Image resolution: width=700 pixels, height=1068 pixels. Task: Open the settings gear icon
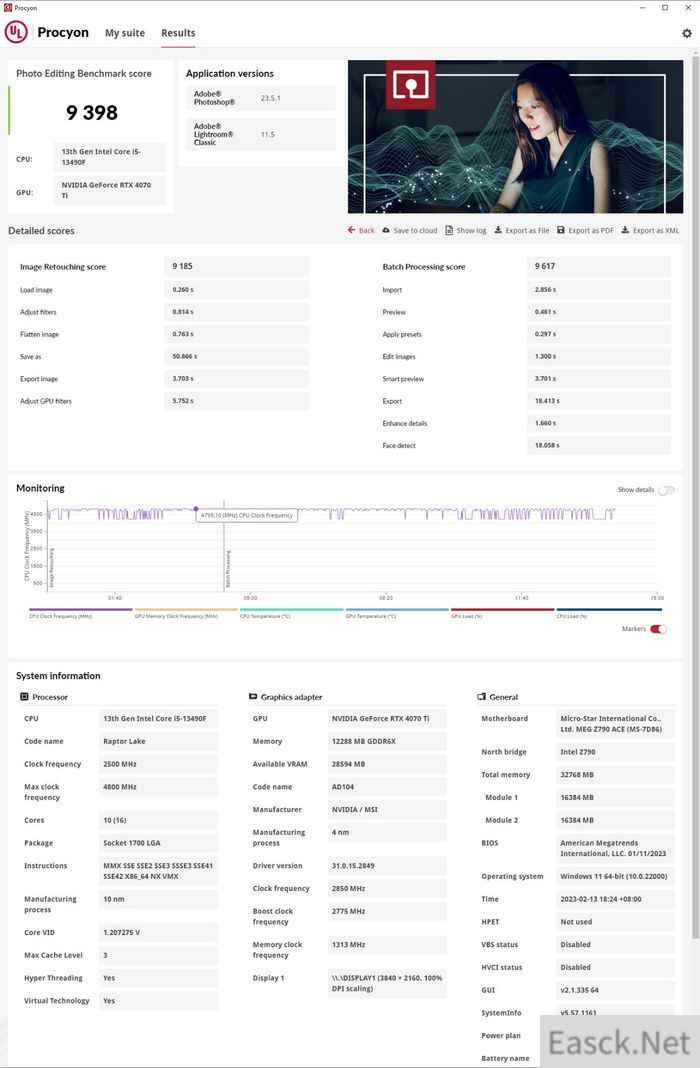(686, 33)
